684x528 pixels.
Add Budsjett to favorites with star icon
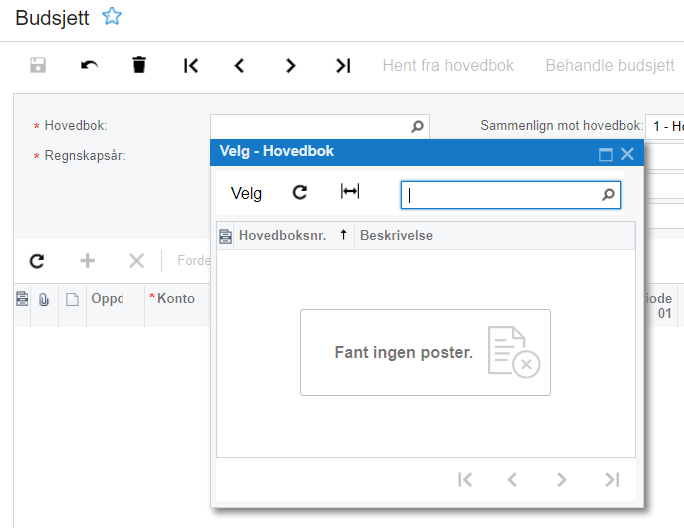[112, 17]
